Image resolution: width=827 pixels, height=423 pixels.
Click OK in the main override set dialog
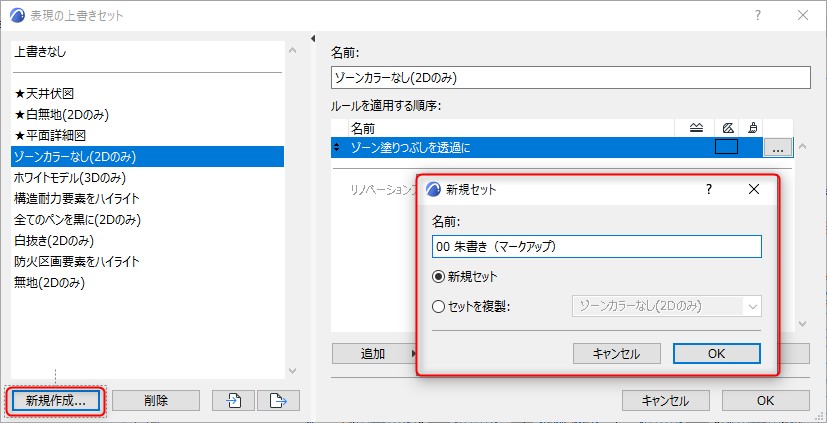[765, 400]
